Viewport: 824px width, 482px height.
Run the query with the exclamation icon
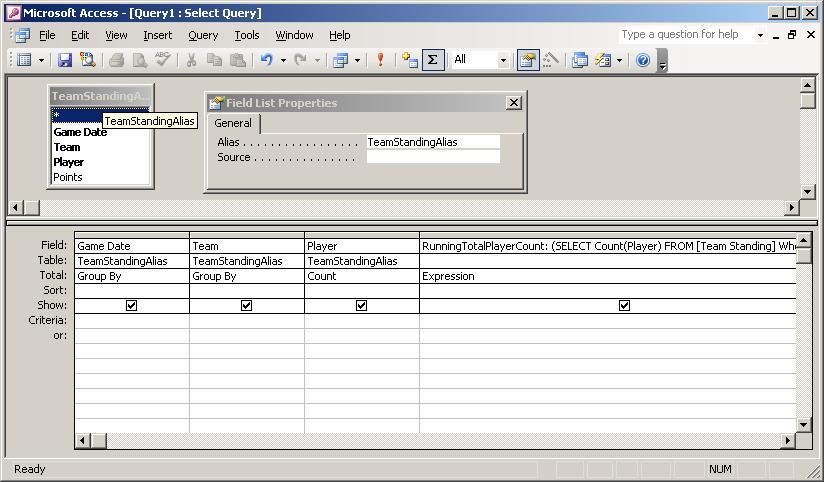pos(380,60)
